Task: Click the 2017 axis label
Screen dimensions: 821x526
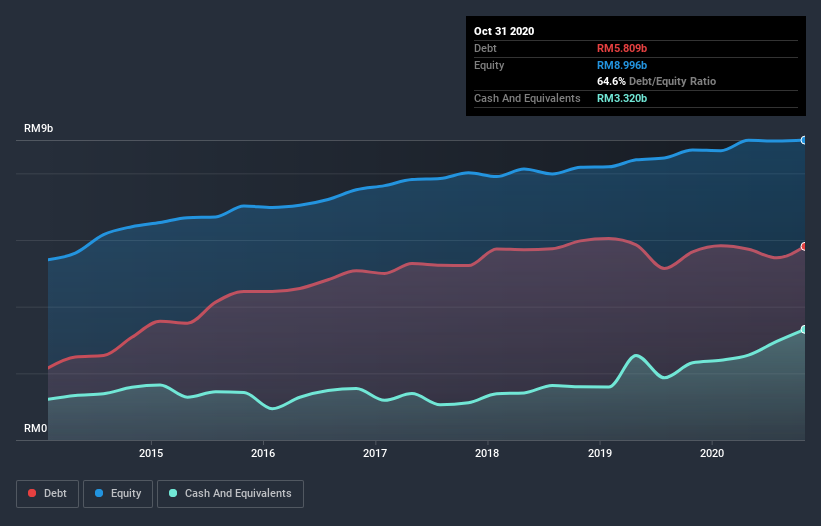Action: 375,453
